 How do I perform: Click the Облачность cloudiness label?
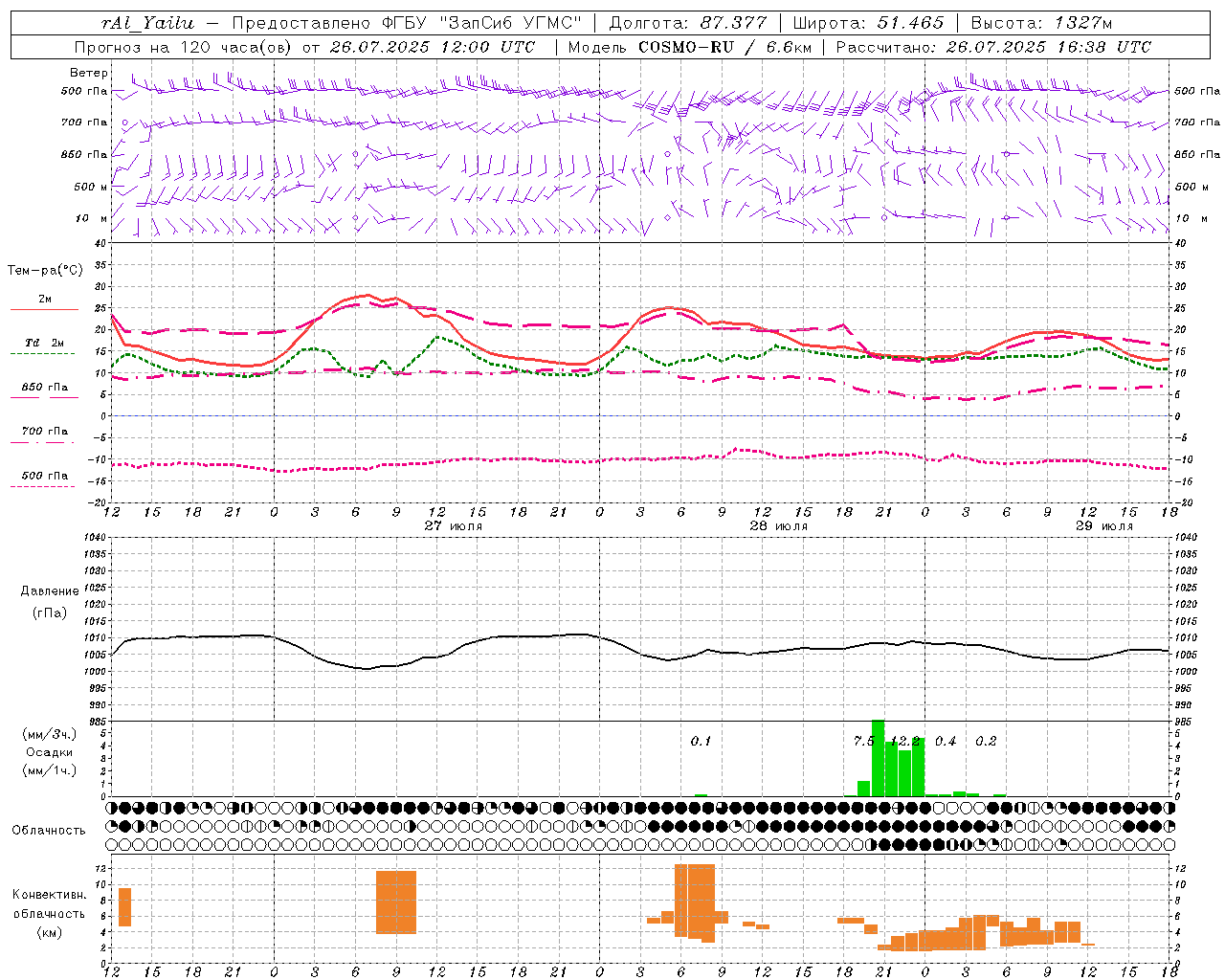[x=49, y=831]
